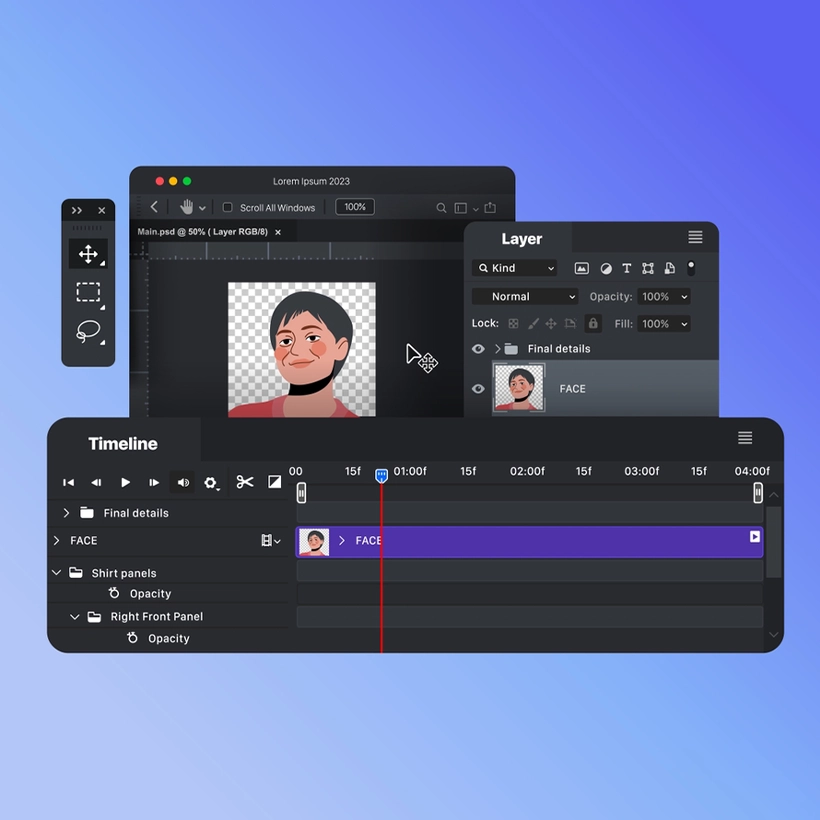Open the Kind filter dropdown

pyautogui.click(x=515, y=268)
